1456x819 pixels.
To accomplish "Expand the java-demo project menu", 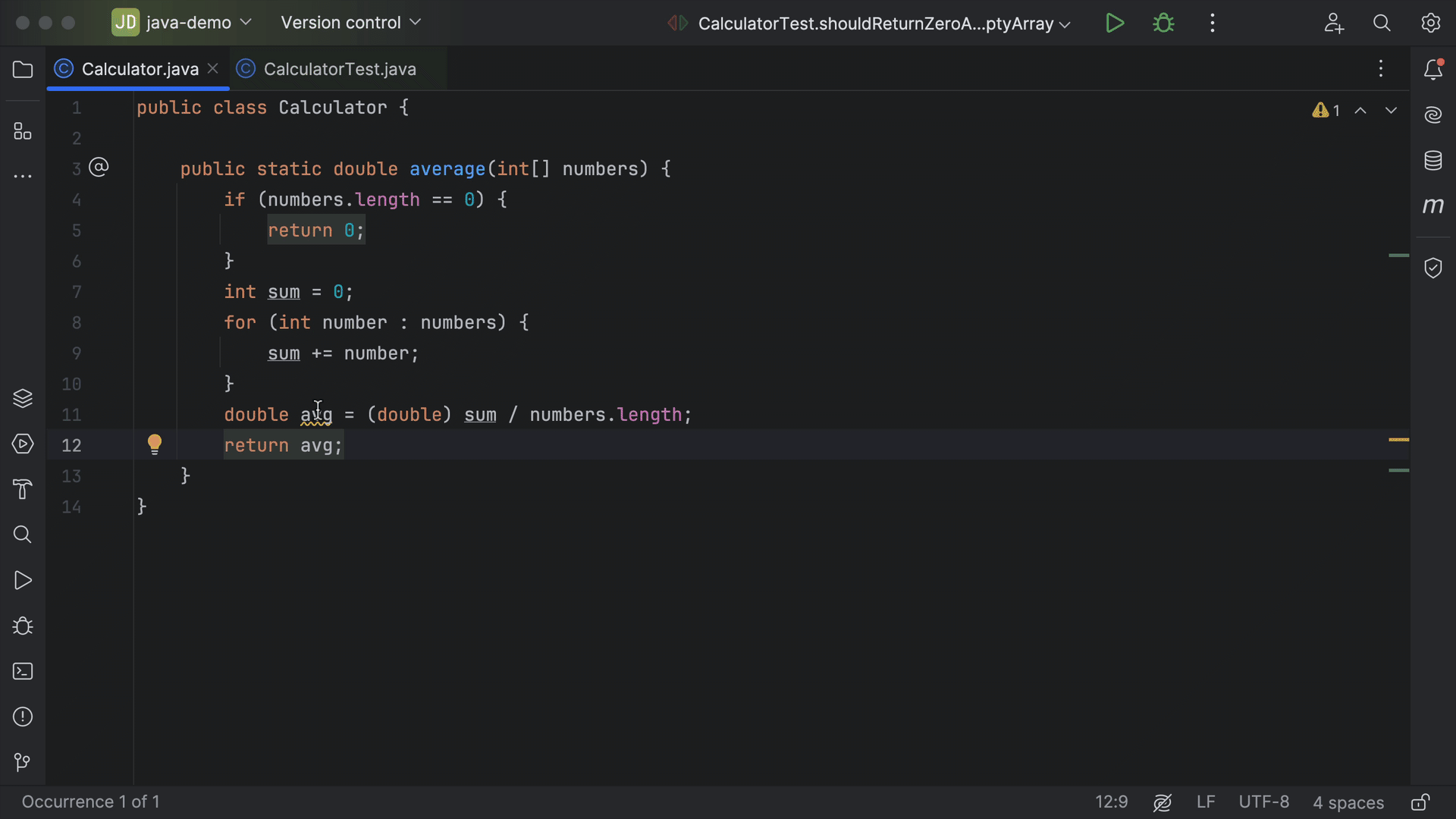I will tap(182, 23).
